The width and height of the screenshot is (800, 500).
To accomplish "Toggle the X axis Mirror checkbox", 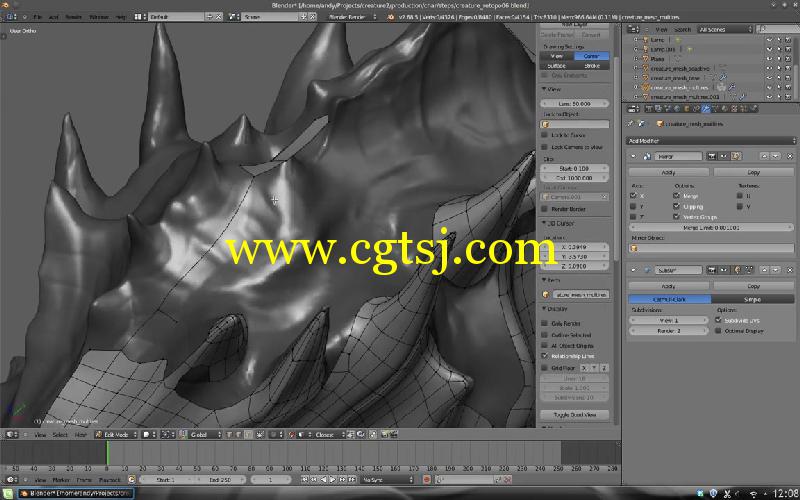I will click(633, 195).
